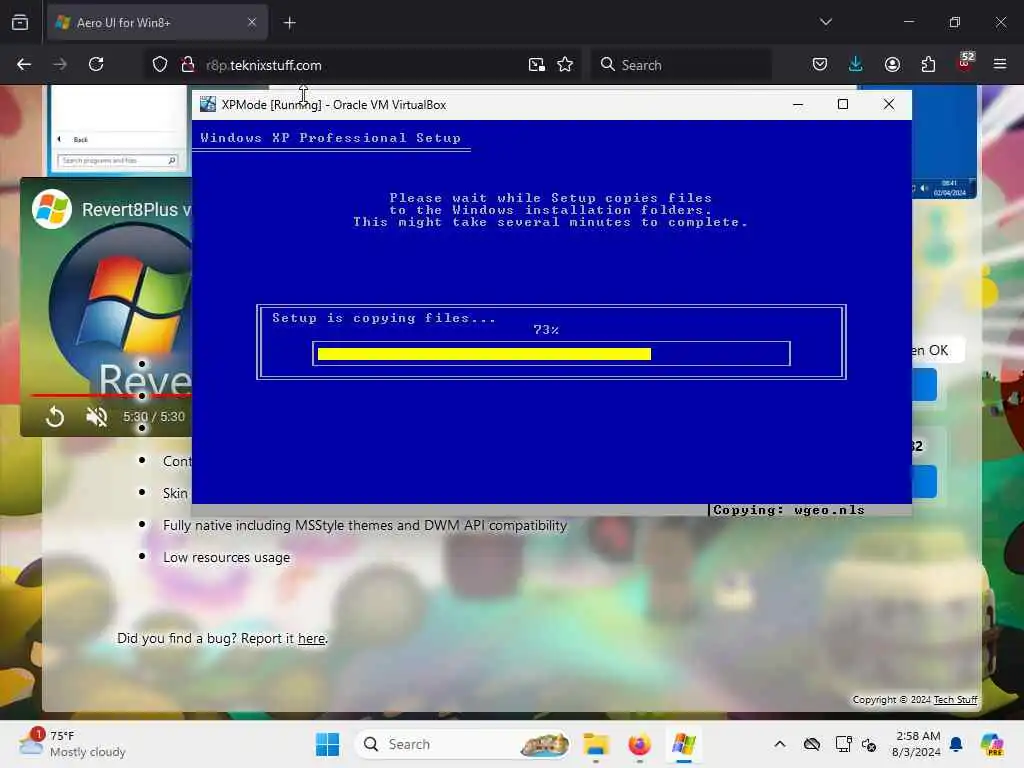Unmute the Revert8Plus video
1024x768 pixels.
[97, 417]
